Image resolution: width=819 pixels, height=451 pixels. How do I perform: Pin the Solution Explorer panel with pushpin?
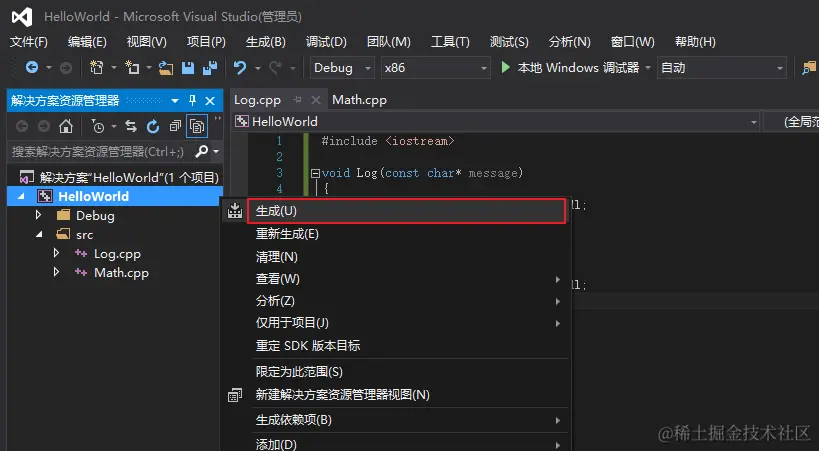[192, 100]
